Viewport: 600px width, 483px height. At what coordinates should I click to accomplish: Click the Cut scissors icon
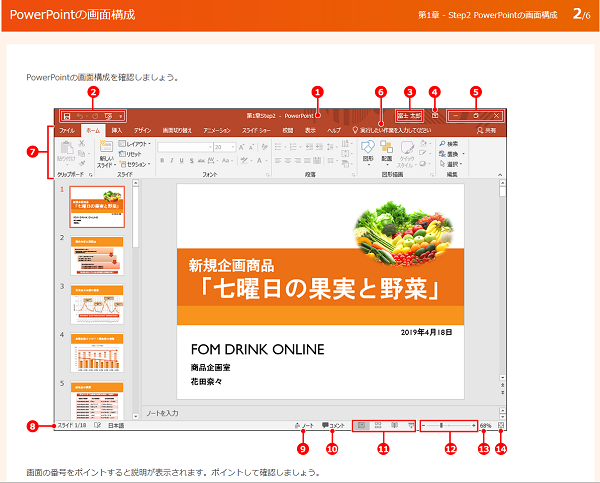(82, 144)
